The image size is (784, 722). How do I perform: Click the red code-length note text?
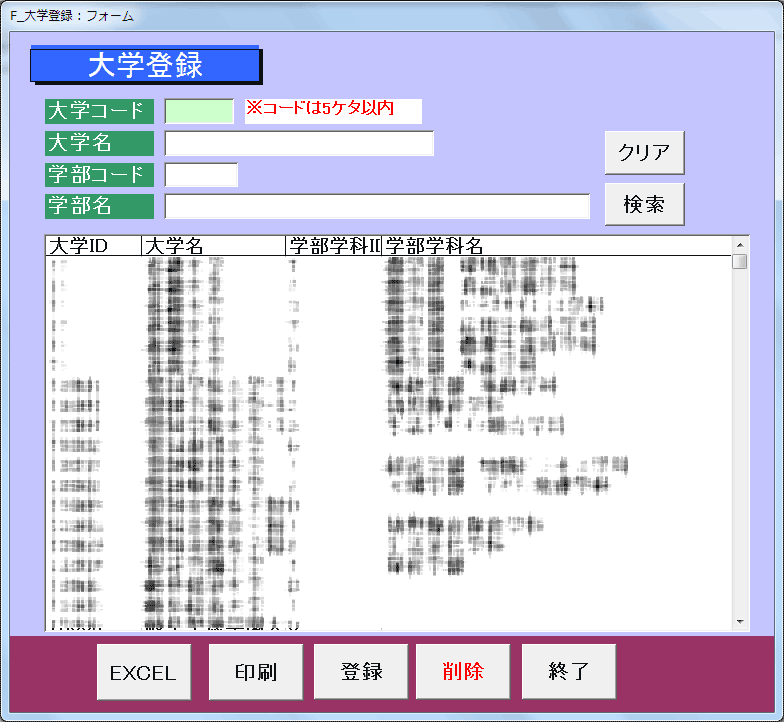click(x=333, y=110)
